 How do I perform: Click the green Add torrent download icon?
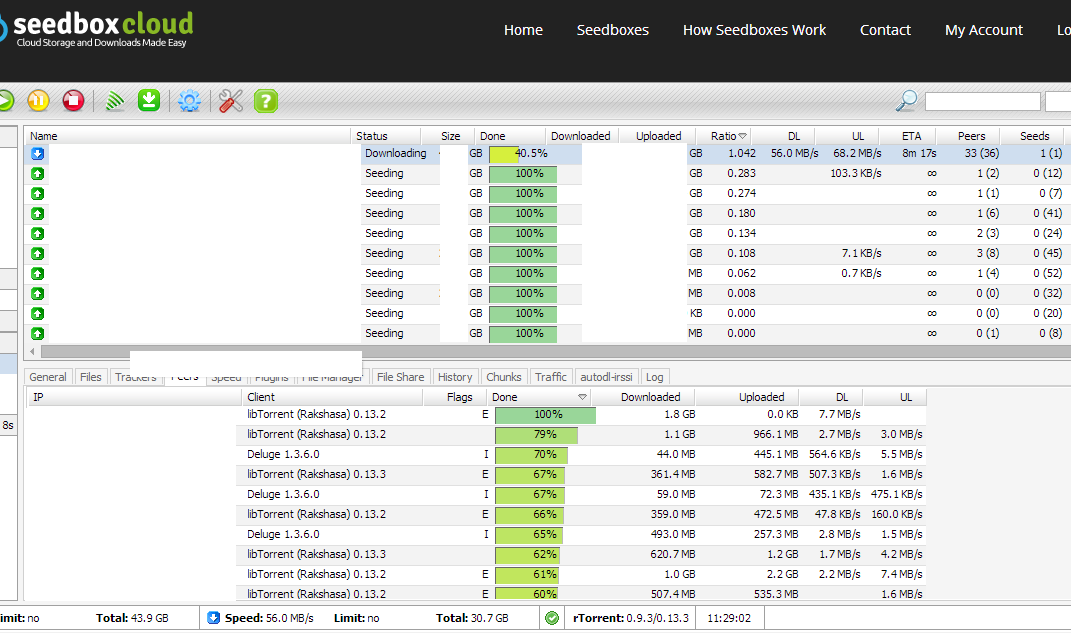149,101
